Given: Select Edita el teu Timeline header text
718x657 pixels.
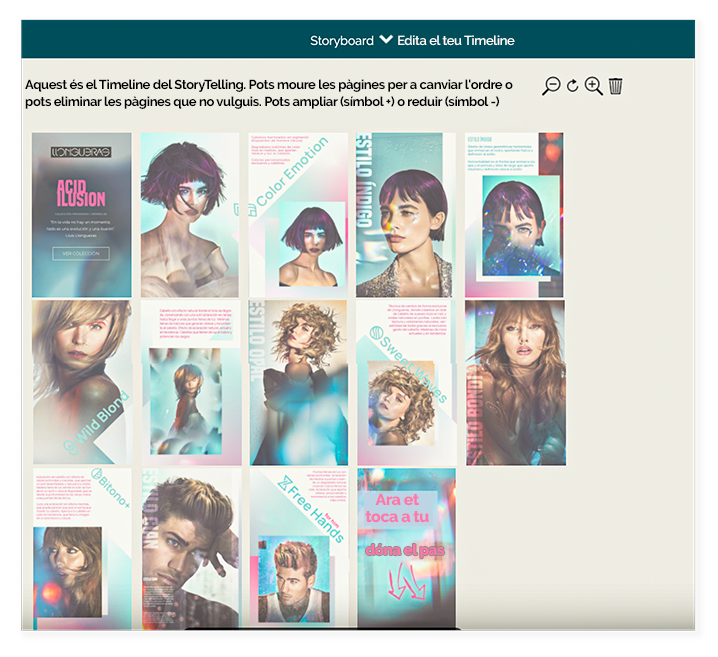Looking at the screenshot, I should (456, 41).
